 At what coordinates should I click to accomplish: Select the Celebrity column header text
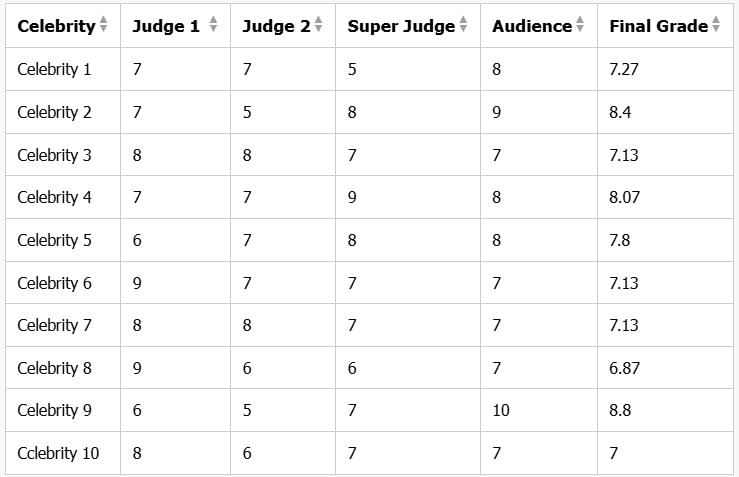[56, 26]
